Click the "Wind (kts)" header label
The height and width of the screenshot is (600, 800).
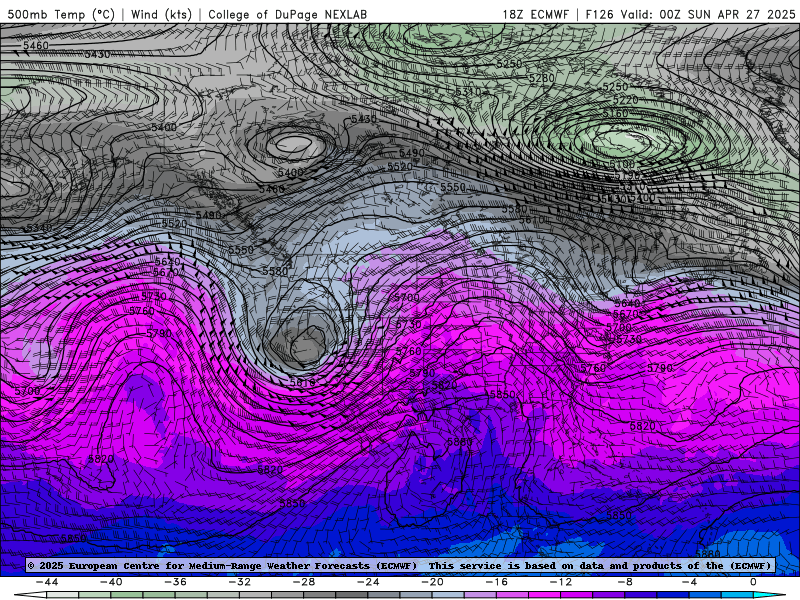[x=161, y=14]
